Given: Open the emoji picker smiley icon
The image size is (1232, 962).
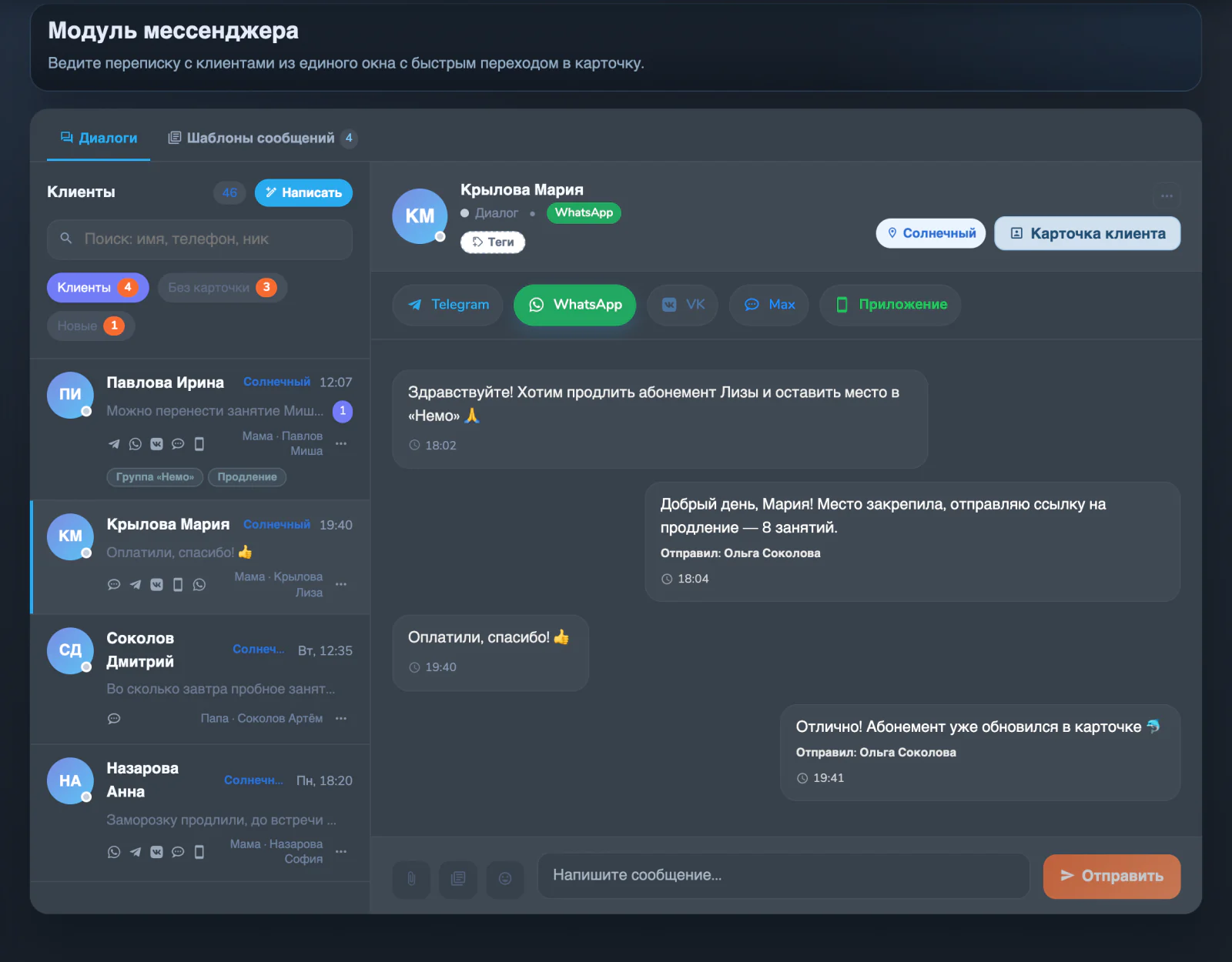Looking at the screenshot, I should (505, 878).
